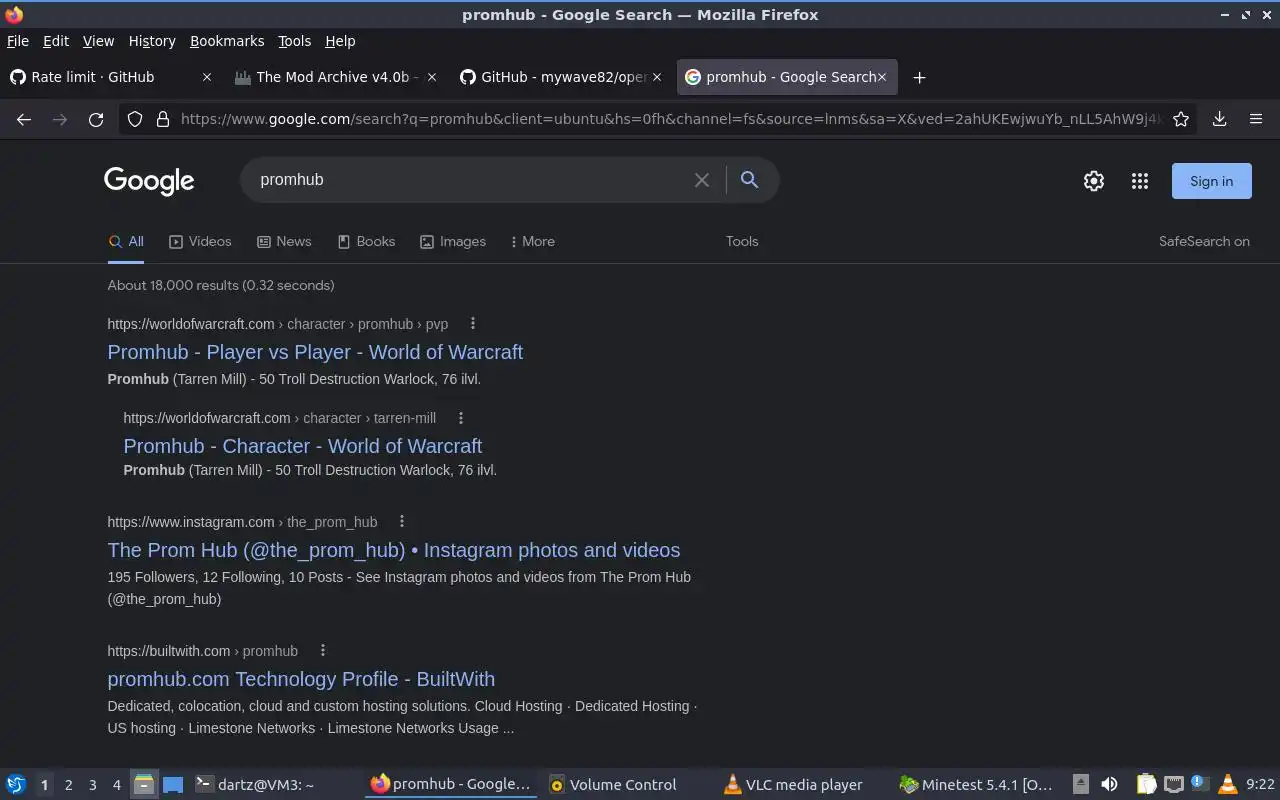The height and width of the screenshot is (800, 1280).
Task: Reload the current page
Action: pos(96,119)
